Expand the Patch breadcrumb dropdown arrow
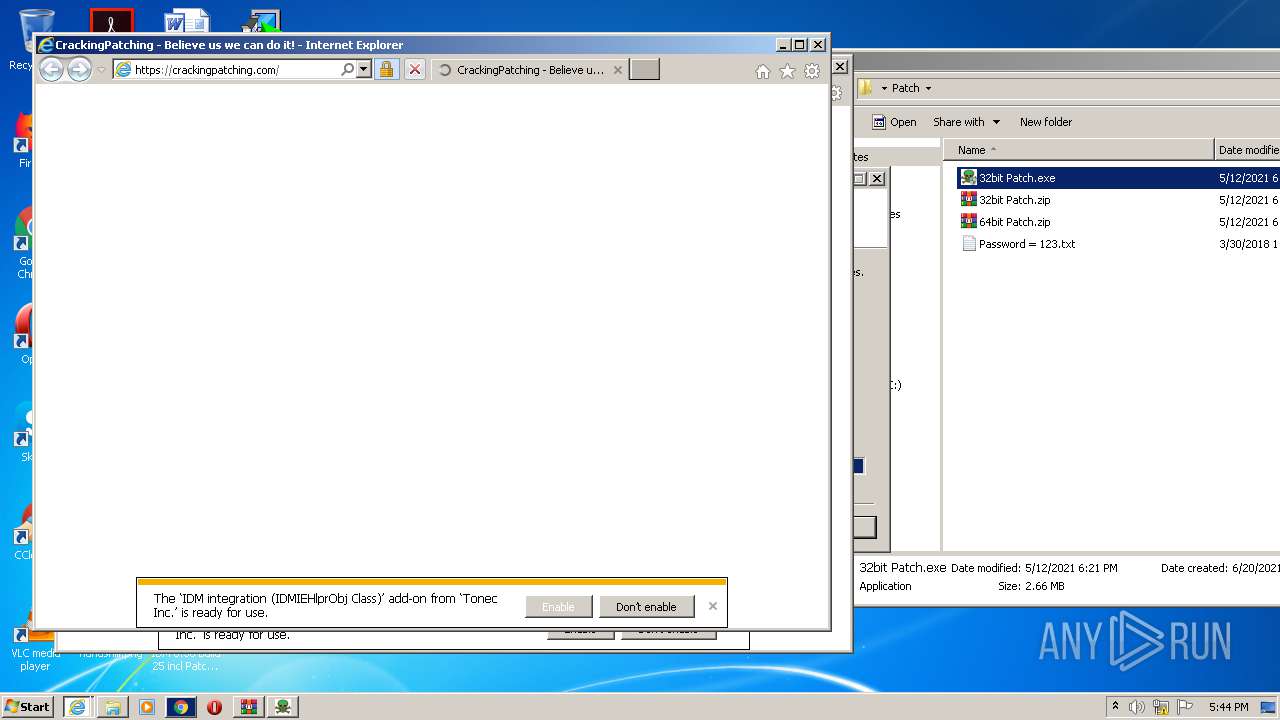 [928, 88]
